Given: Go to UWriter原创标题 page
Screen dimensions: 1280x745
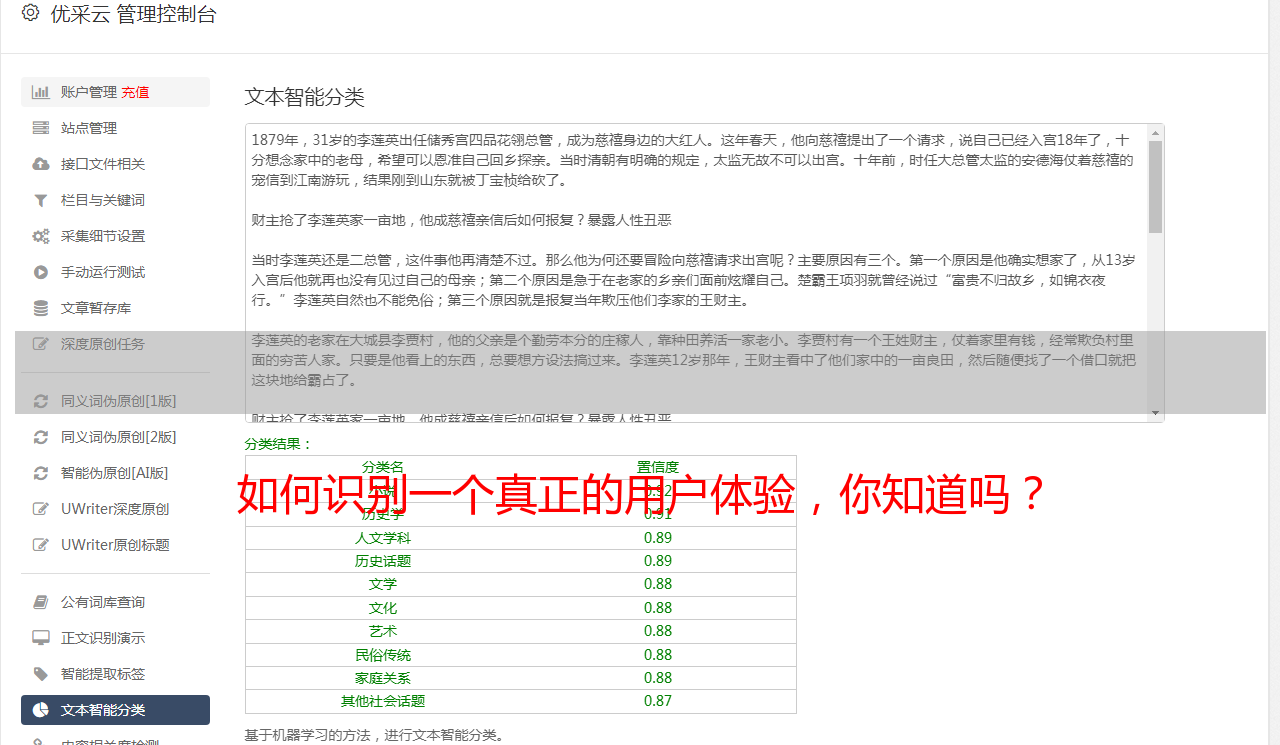Looking at the screenshot, I should 115,545.
